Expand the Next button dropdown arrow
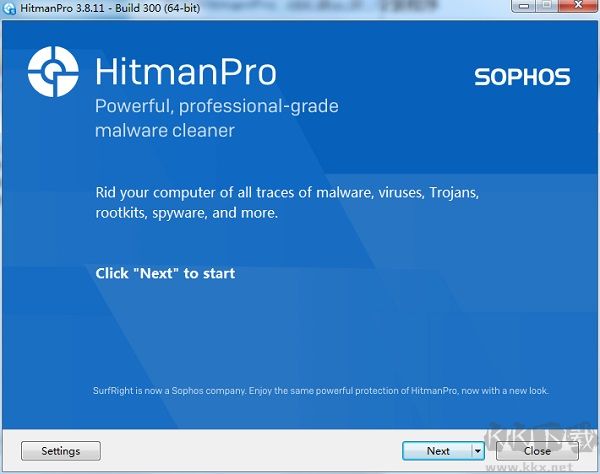The width and height of the screenshot is (600, 474). (x=478, y=451)
